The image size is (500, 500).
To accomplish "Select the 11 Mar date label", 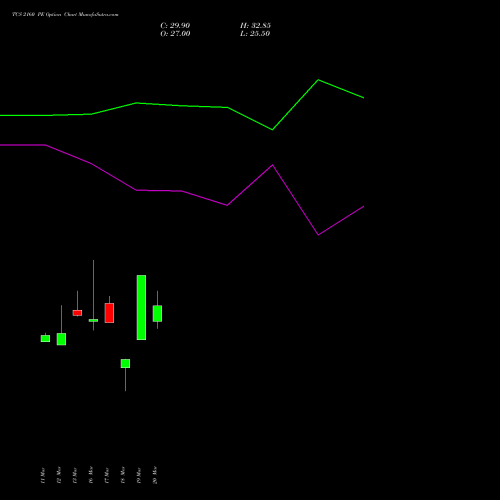I will click(x=42, y=475).
